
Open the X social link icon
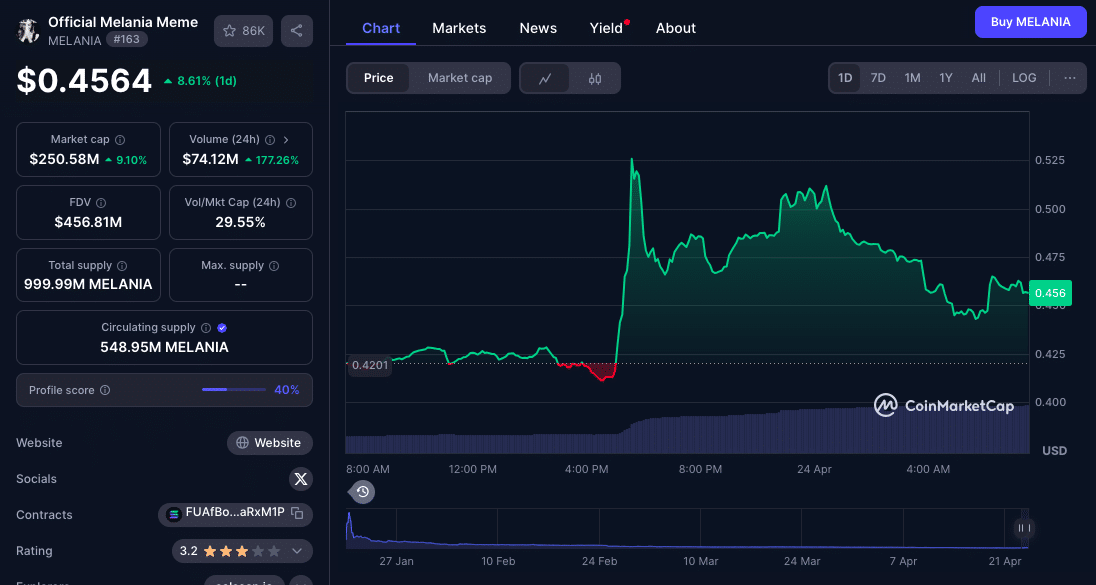[301, 479]
